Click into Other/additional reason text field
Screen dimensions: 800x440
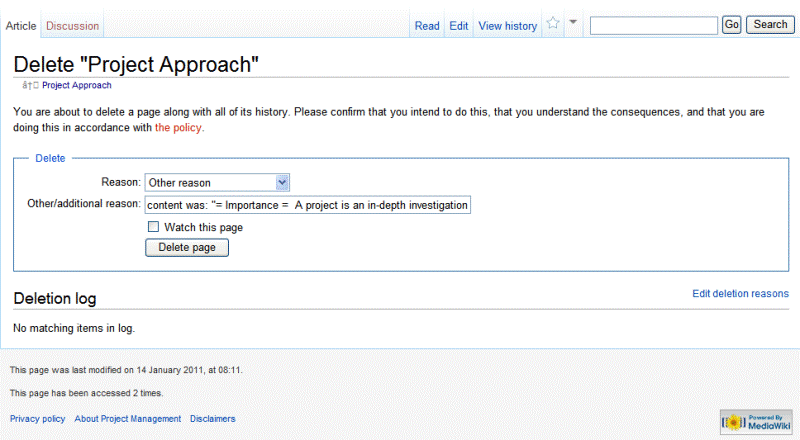tap(308, 205)
